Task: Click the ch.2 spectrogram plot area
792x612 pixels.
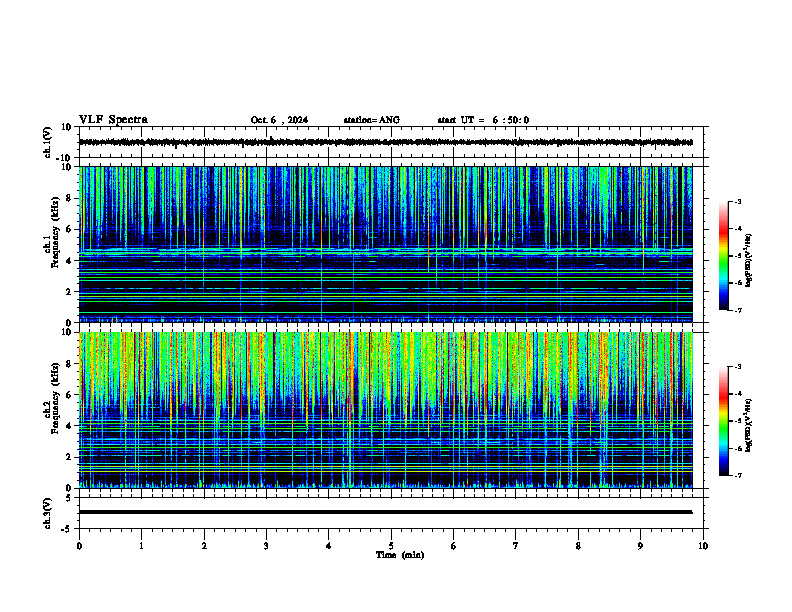Action: pos(385,410)
